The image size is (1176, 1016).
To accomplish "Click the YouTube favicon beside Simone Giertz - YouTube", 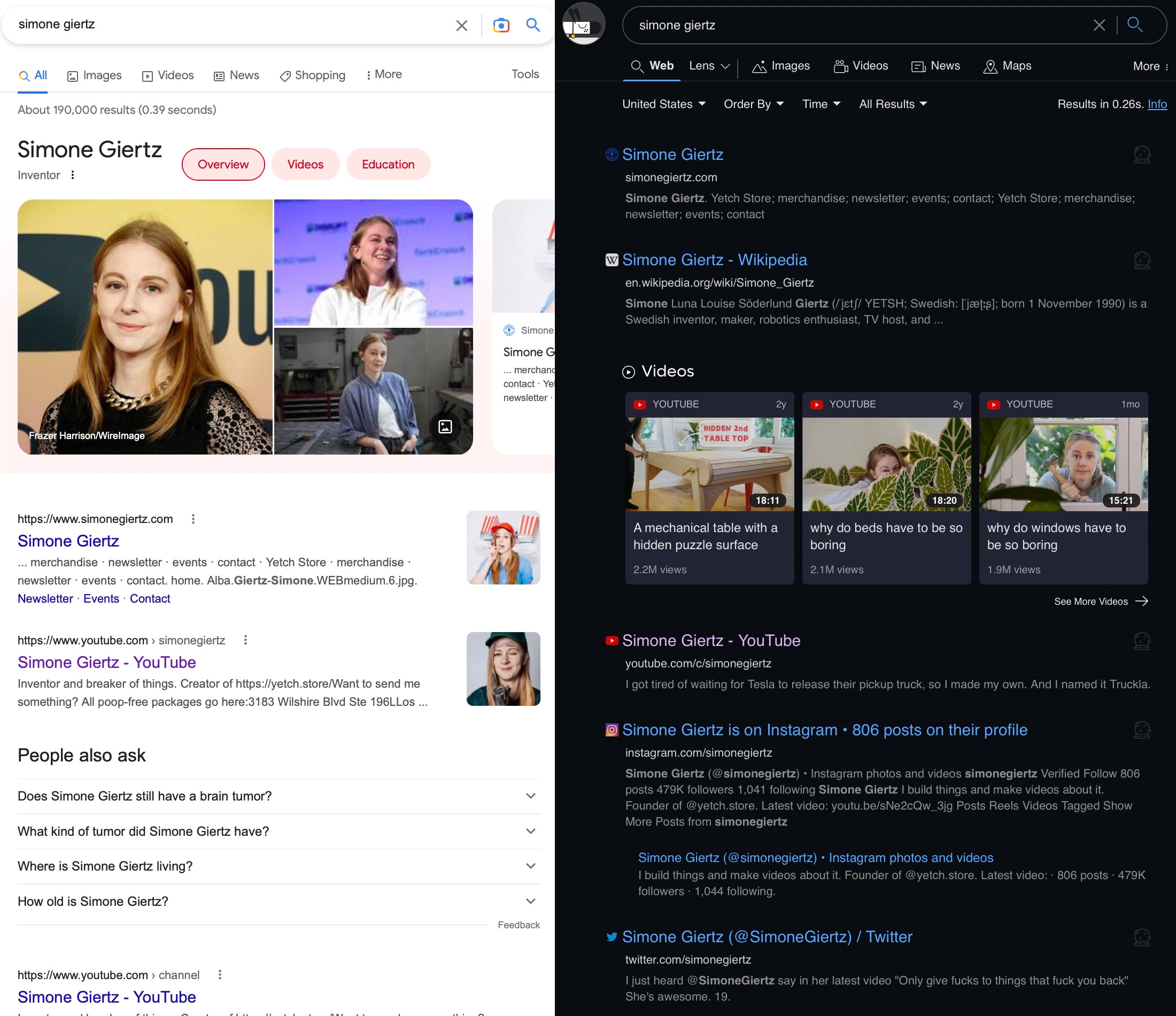I will [612, 641].
